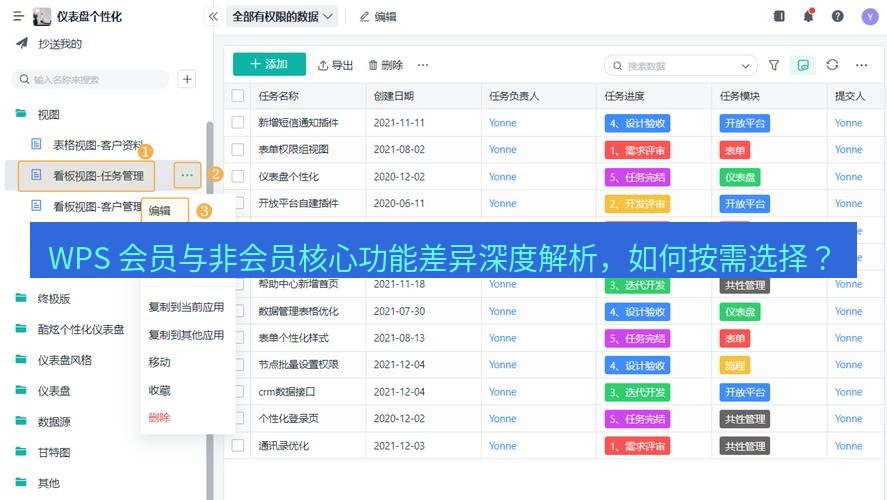887x500 pixels.
Task: Open Yonne link in 新增短信通知插件 负责人 column
Action: 502,123
